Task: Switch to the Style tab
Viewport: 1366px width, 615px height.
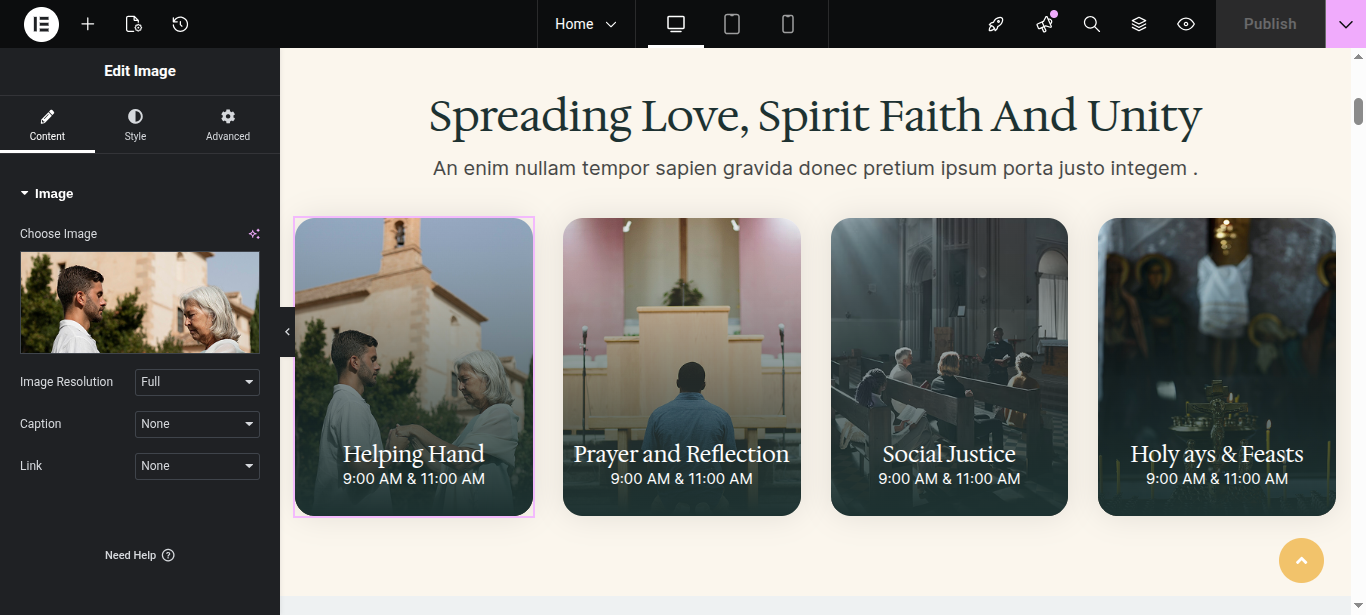Action: click(x=135, y=125)
